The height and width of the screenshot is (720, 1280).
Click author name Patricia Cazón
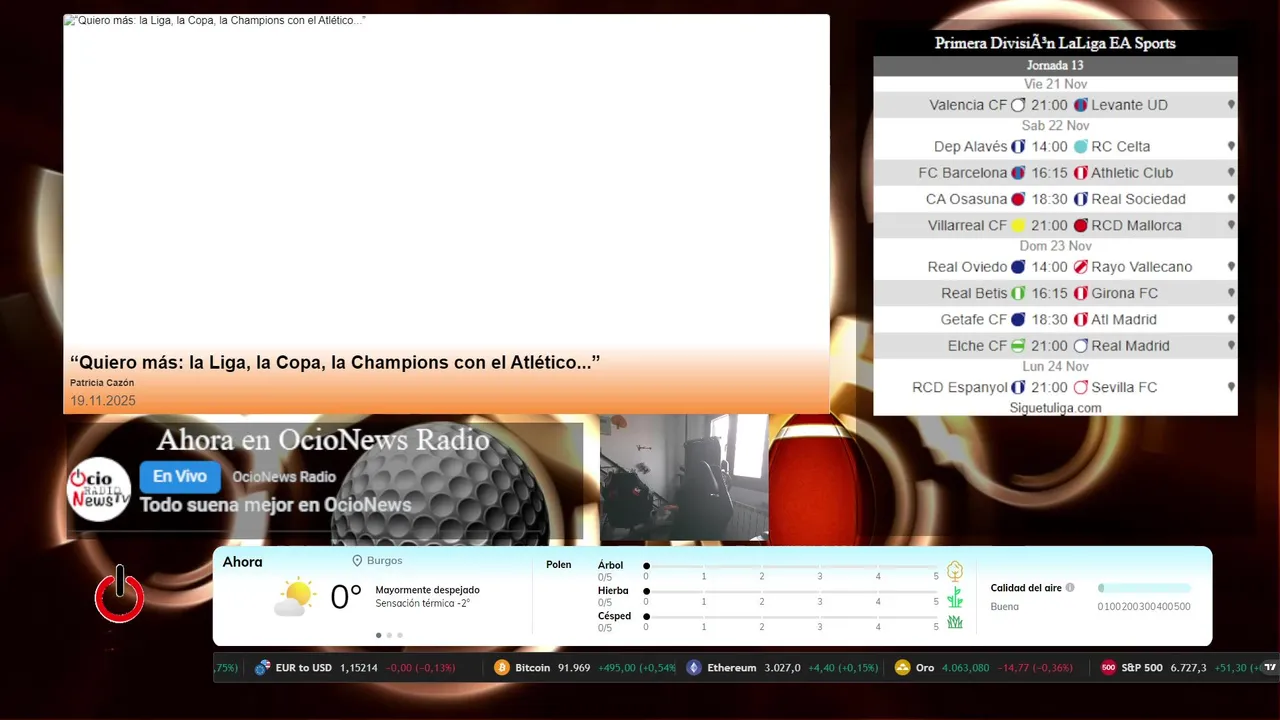102,383
